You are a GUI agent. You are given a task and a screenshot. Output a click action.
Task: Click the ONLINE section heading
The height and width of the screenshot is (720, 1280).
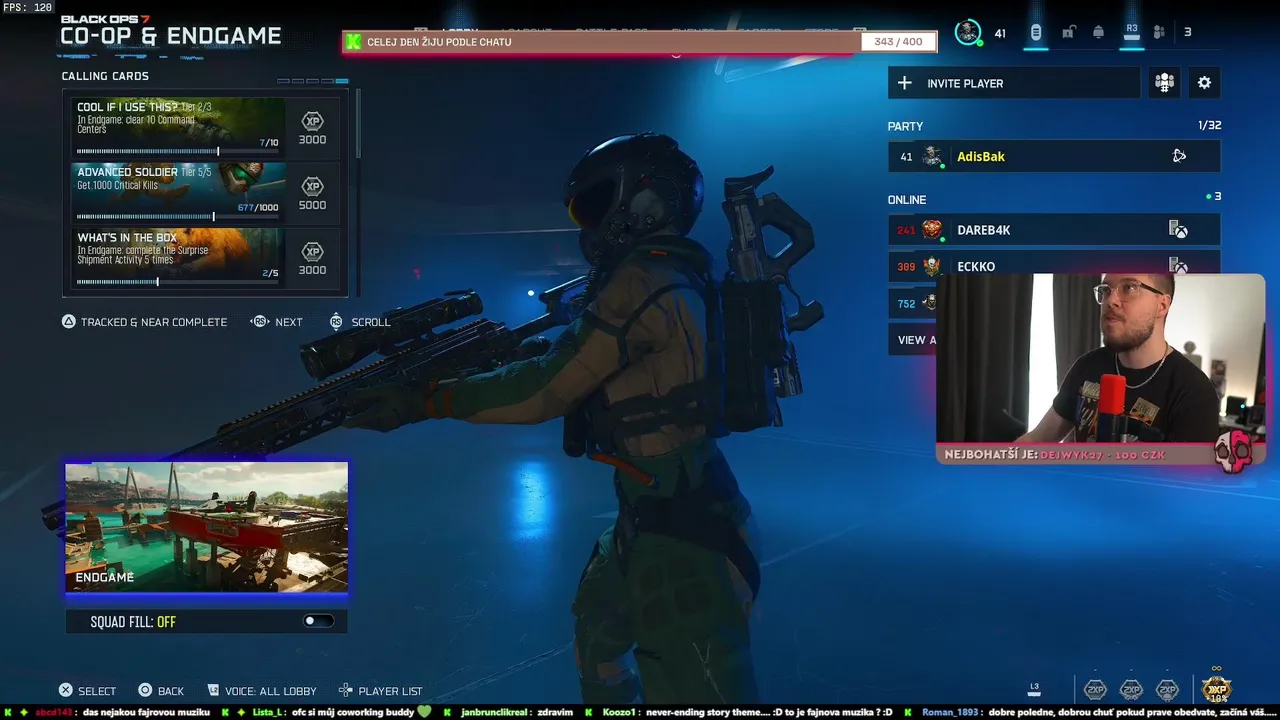907,200
